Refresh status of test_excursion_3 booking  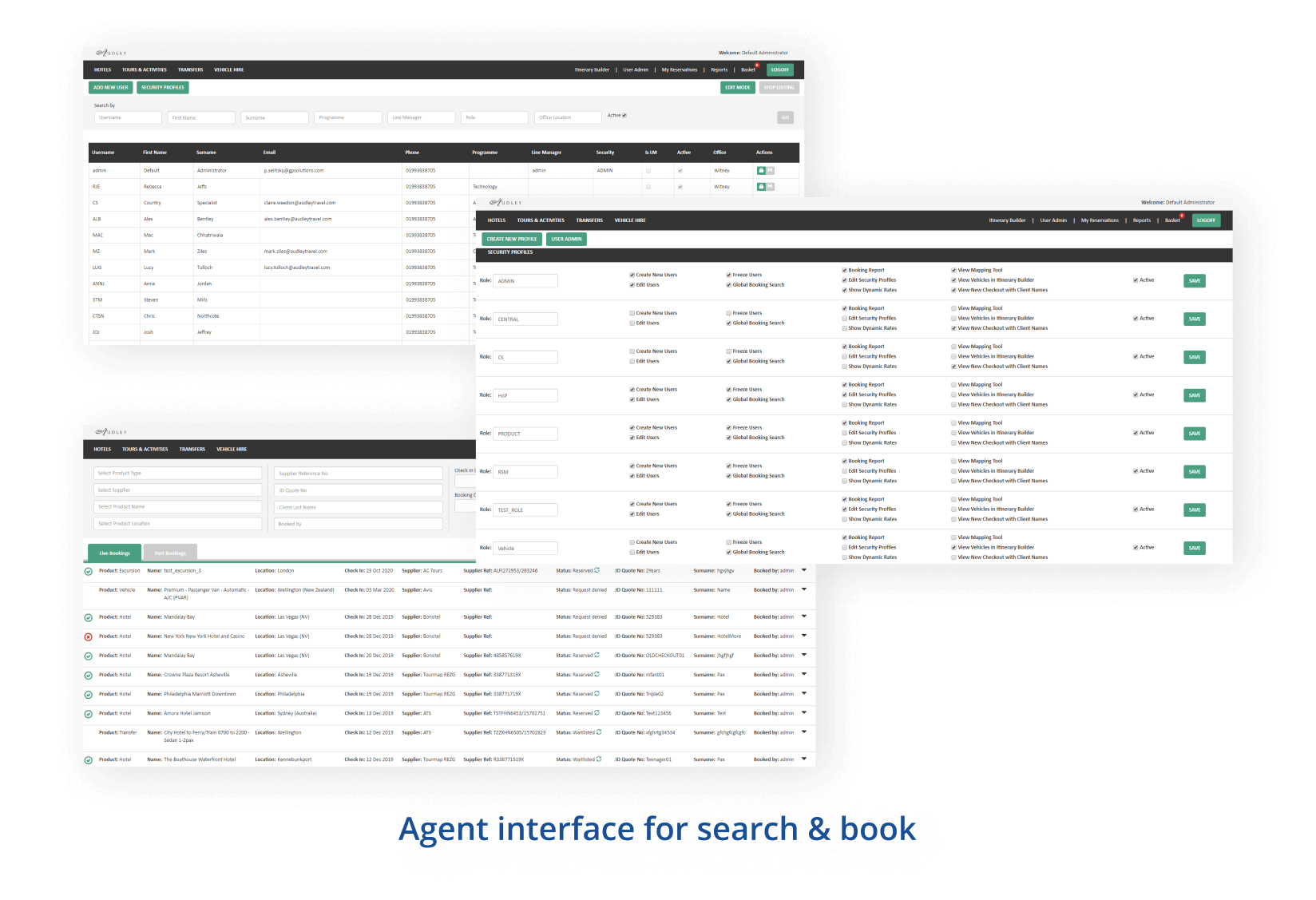pyautogui.click(x=597, y=570)
